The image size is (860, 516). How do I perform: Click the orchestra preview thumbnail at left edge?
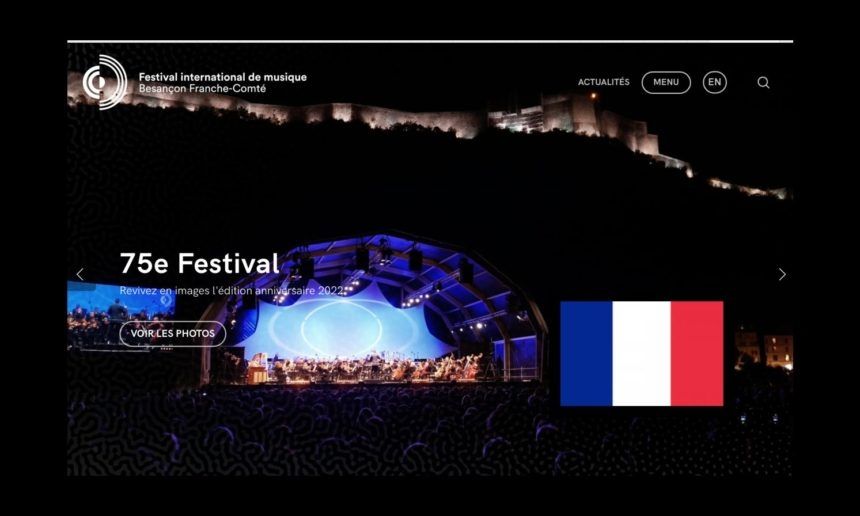pos(121,315)
